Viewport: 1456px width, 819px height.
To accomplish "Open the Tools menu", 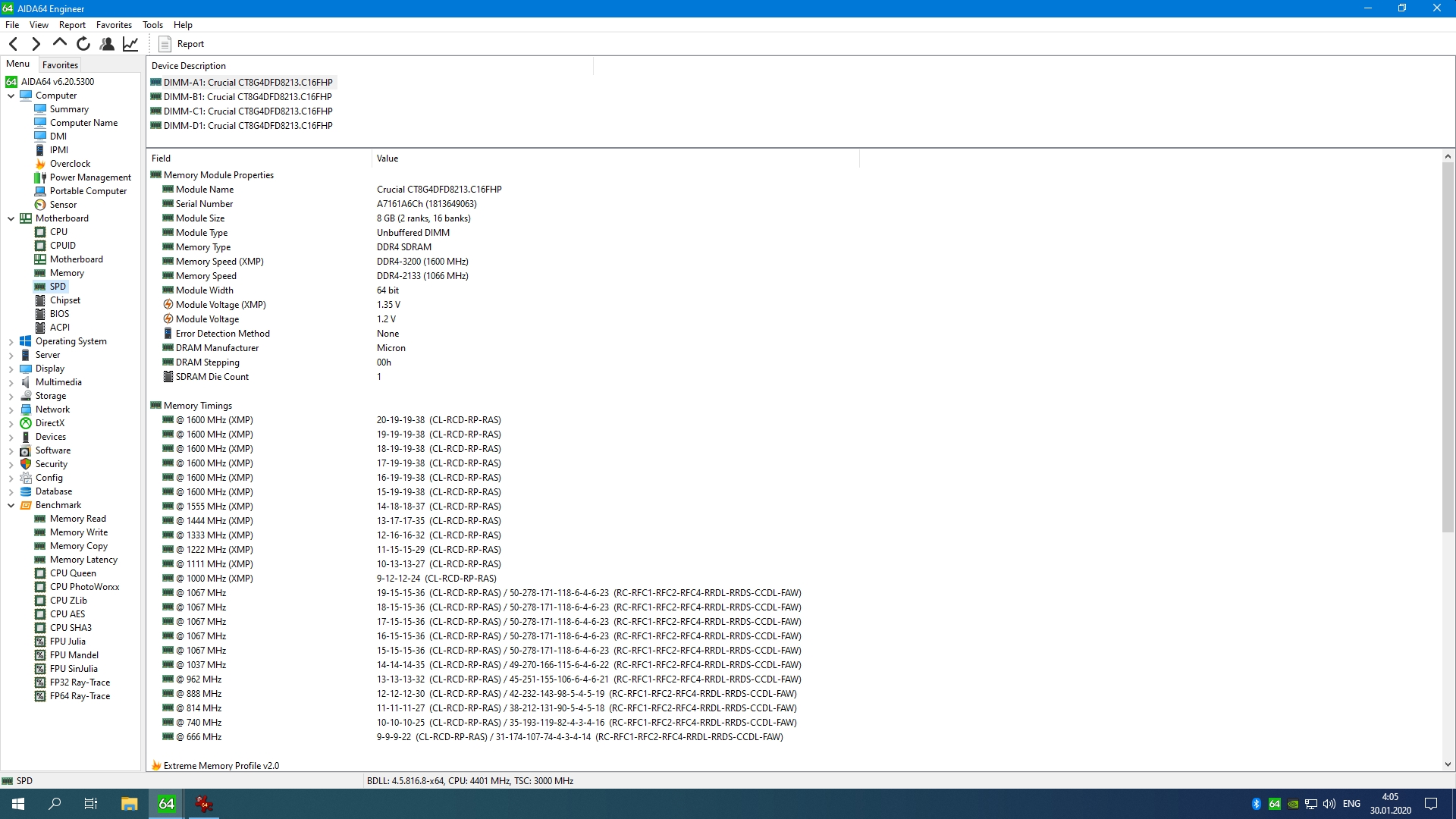I will (x=152, y=25).
